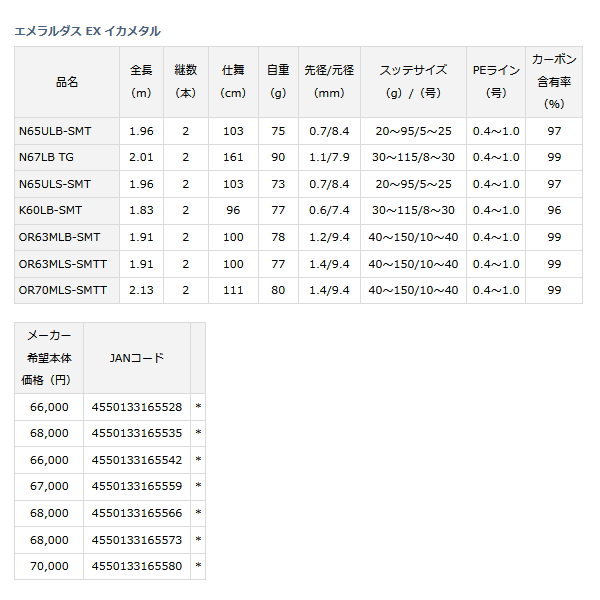Select weight 90 for N67LB TG
This screenshot has width=600, height=600.
(x=278, y=157)
